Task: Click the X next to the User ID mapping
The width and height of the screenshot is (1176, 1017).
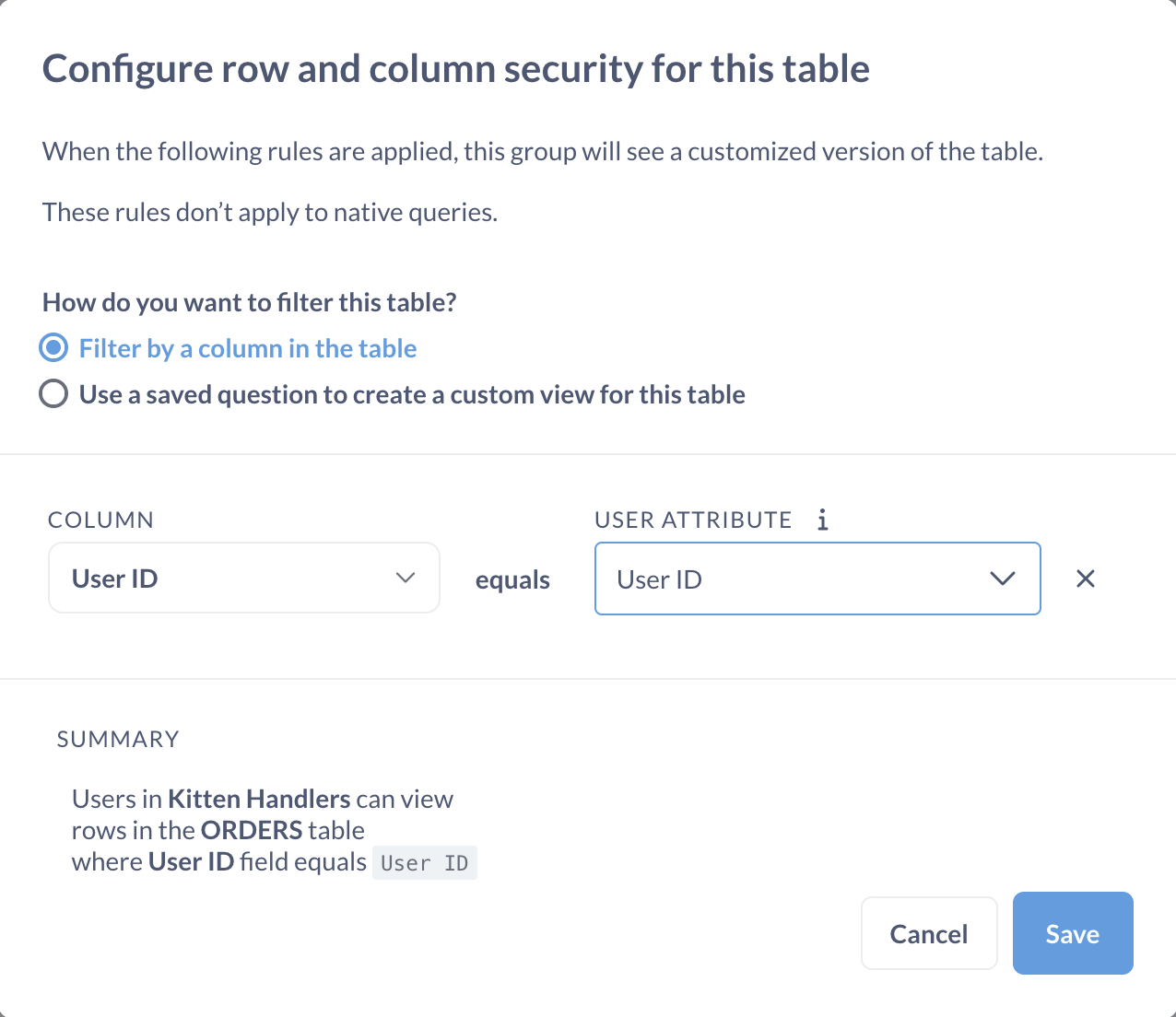Action: click(1085, 579)
